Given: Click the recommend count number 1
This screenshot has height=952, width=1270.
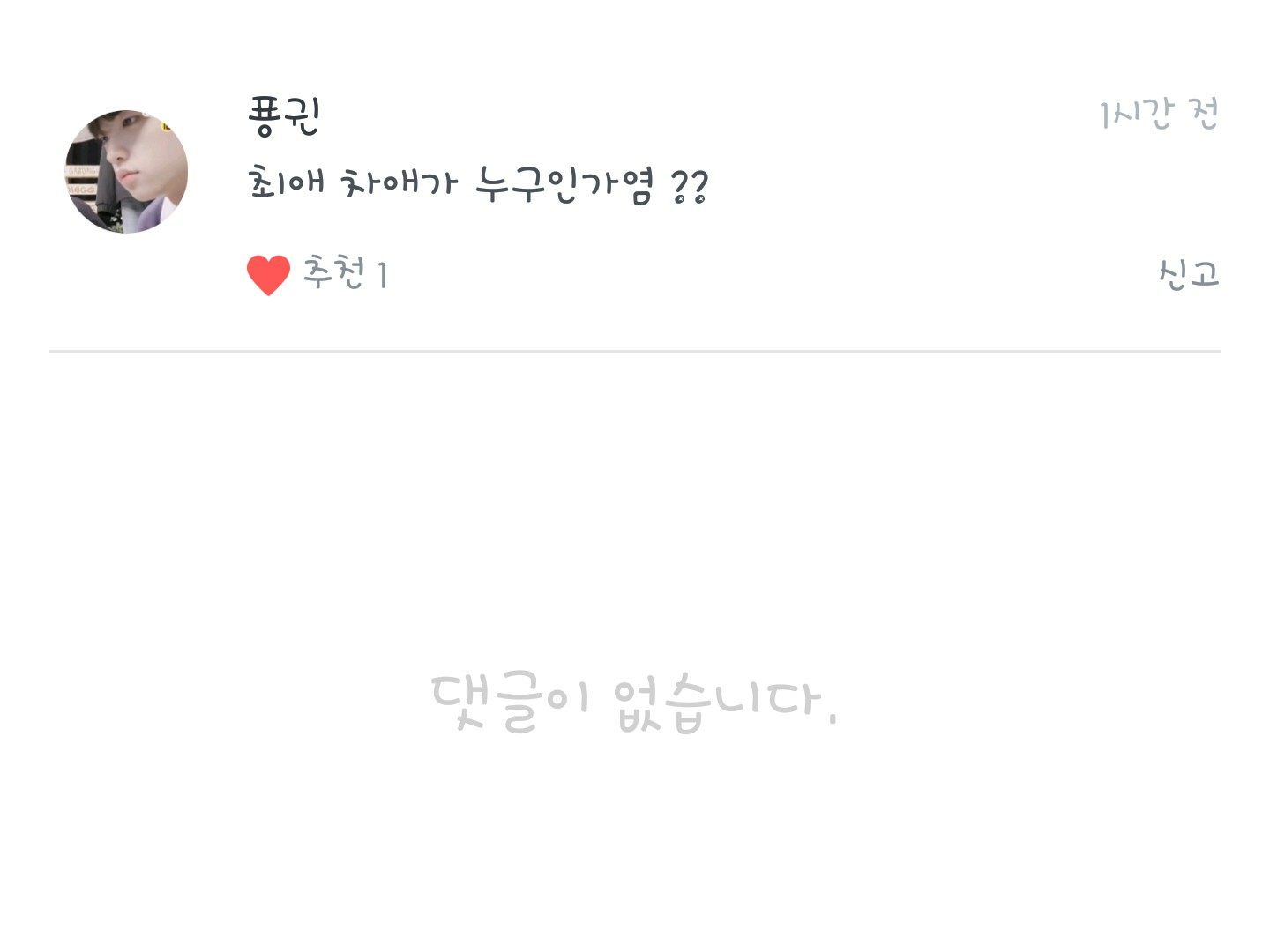Looking at the screenshot, I should (x=383, y=275).
